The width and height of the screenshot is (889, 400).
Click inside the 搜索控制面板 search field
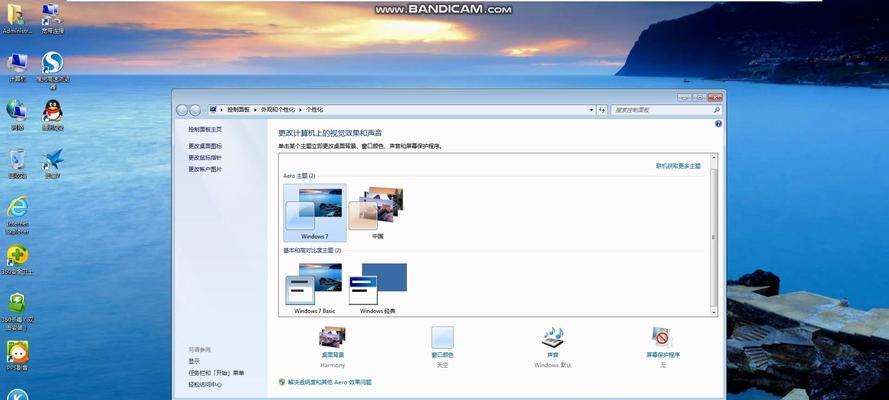[663, 110]
